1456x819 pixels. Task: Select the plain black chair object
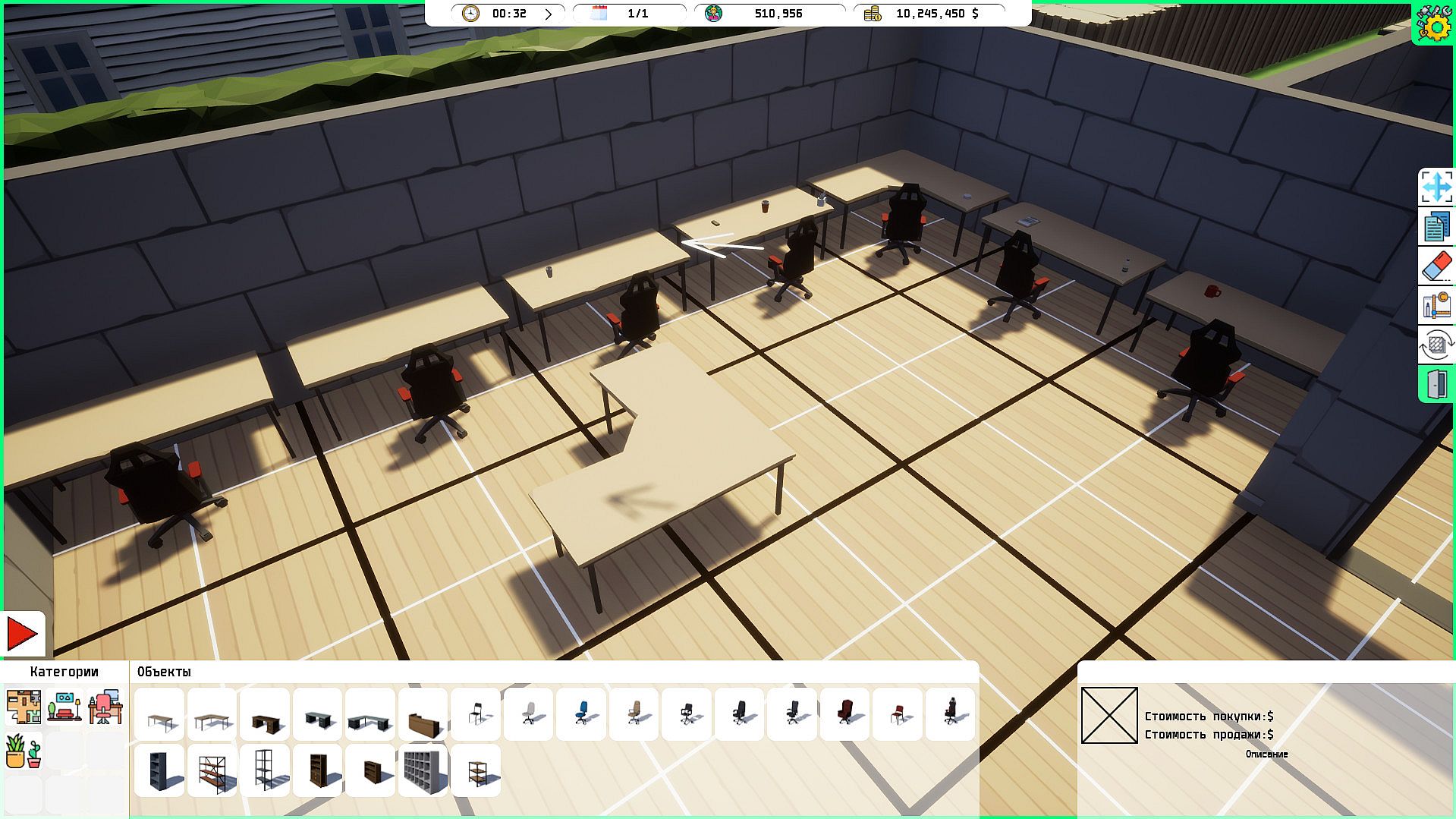pos(476,715)
